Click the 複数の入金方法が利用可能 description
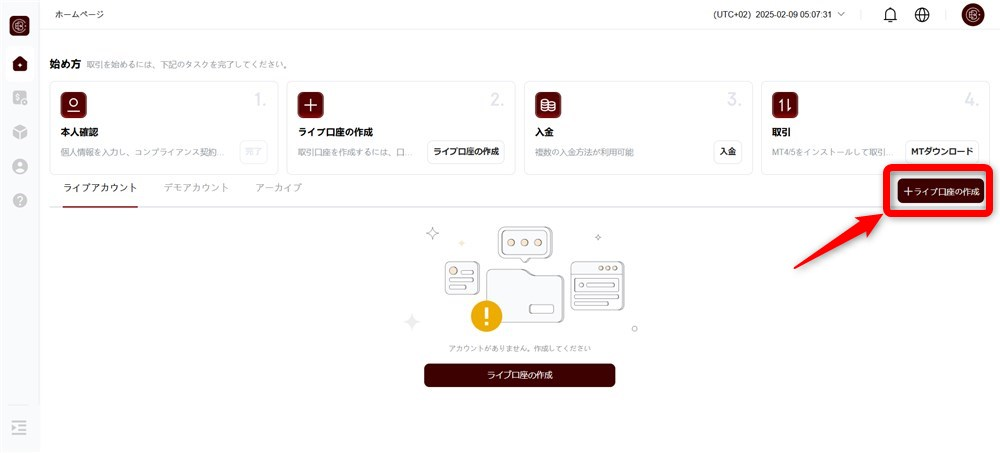The width and height of the screenshot is (1000, 453). pos(584,152)
